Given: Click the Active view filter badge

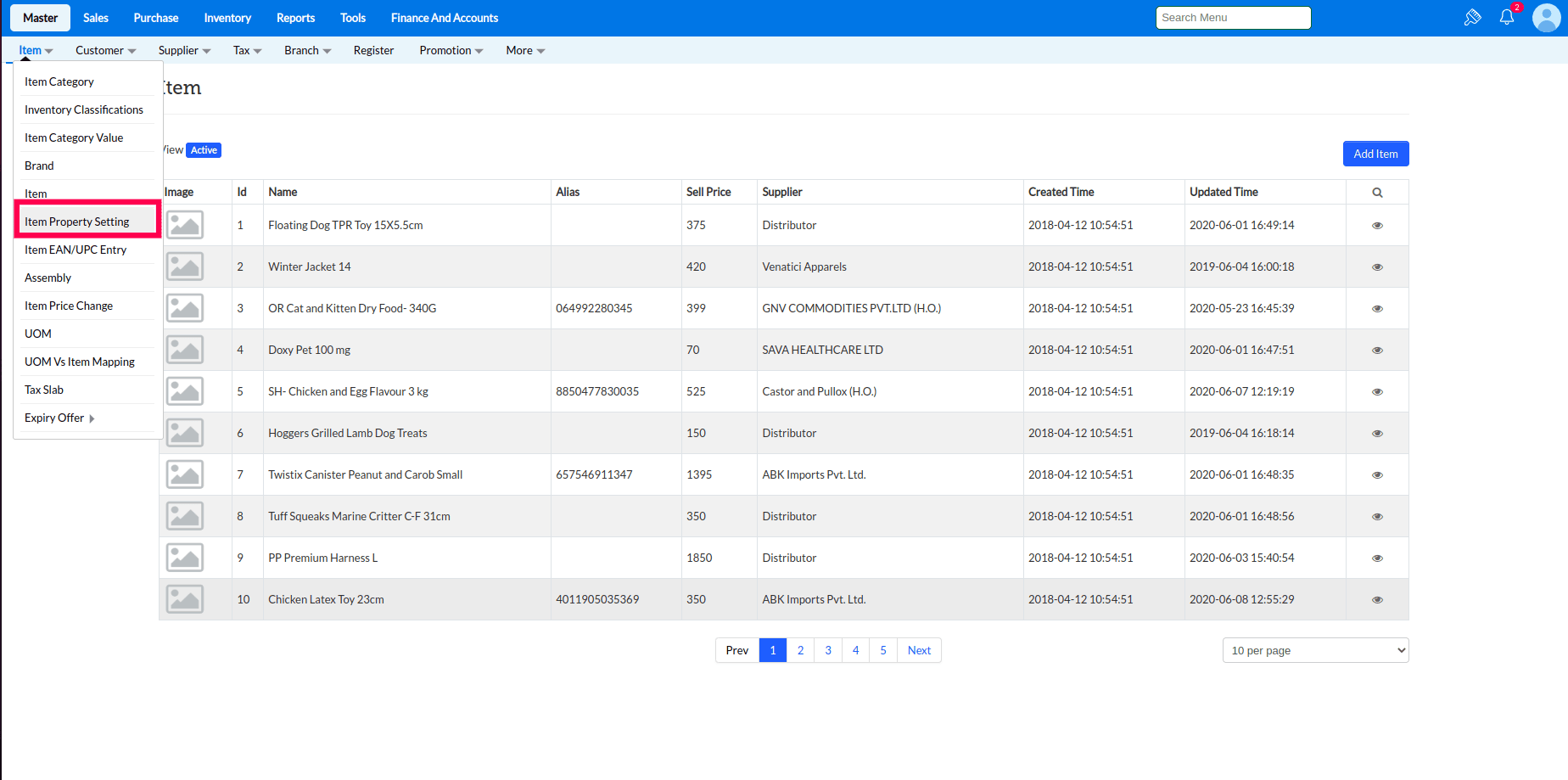Looking at the screenshot, I should [x=204, y=150].
